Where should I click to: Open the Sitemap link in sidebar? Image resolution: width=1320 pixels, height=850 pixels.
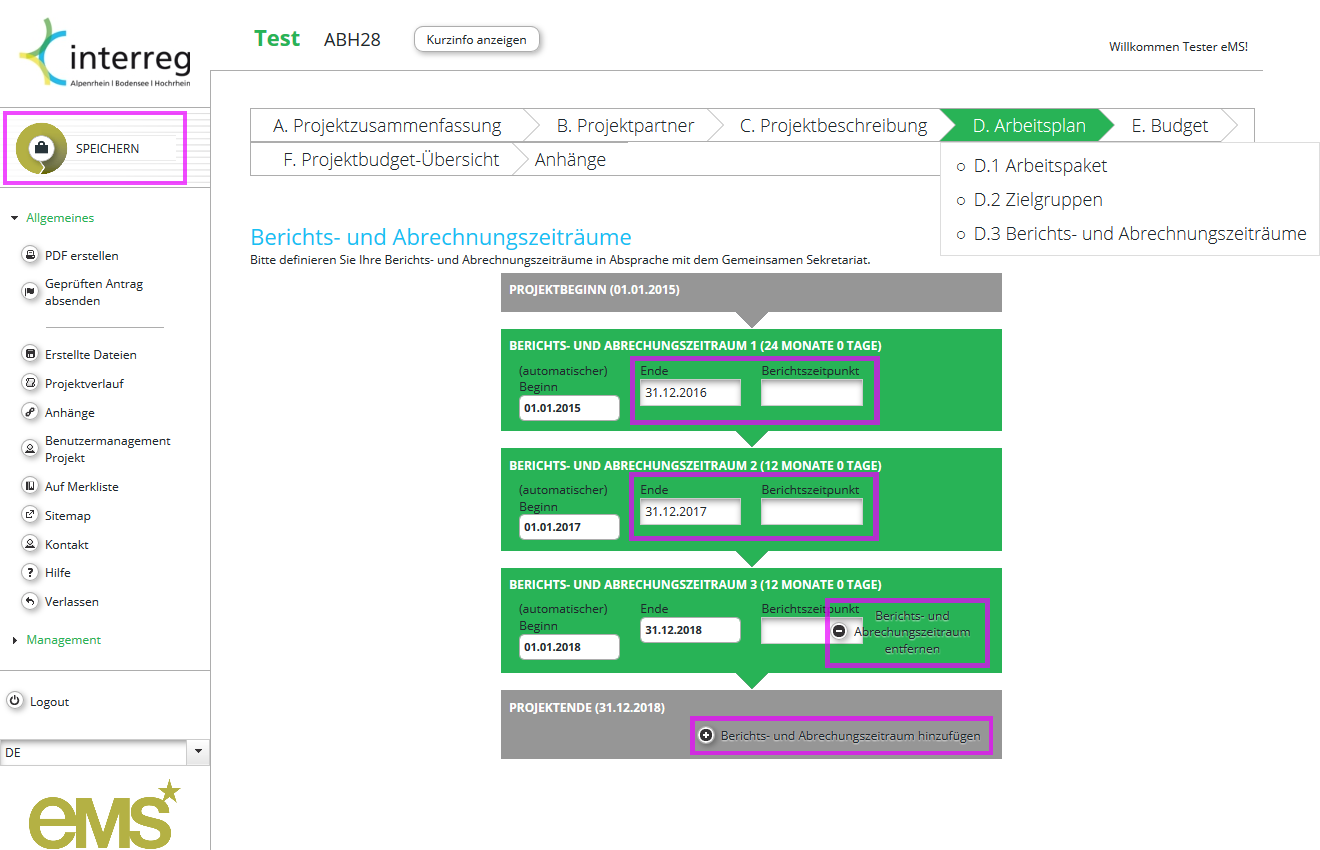(67, 516)
